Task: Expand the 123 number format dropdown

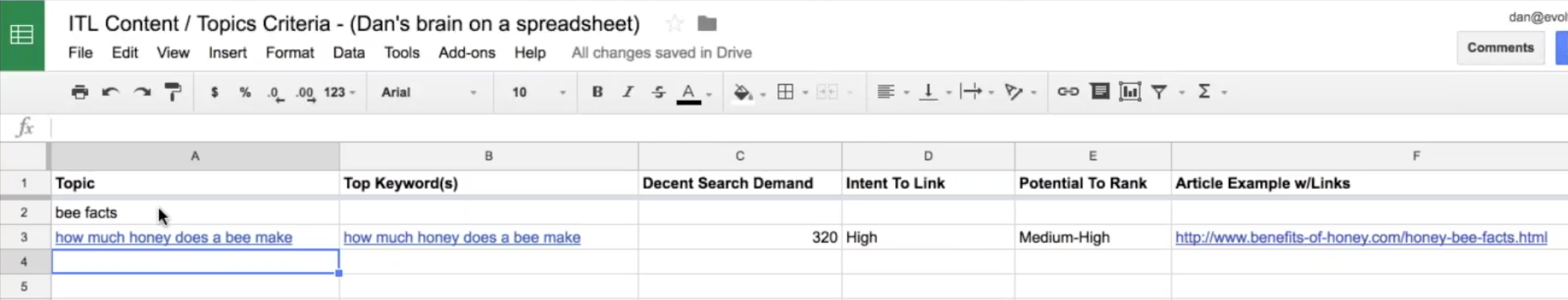Action: pos(339,92)
